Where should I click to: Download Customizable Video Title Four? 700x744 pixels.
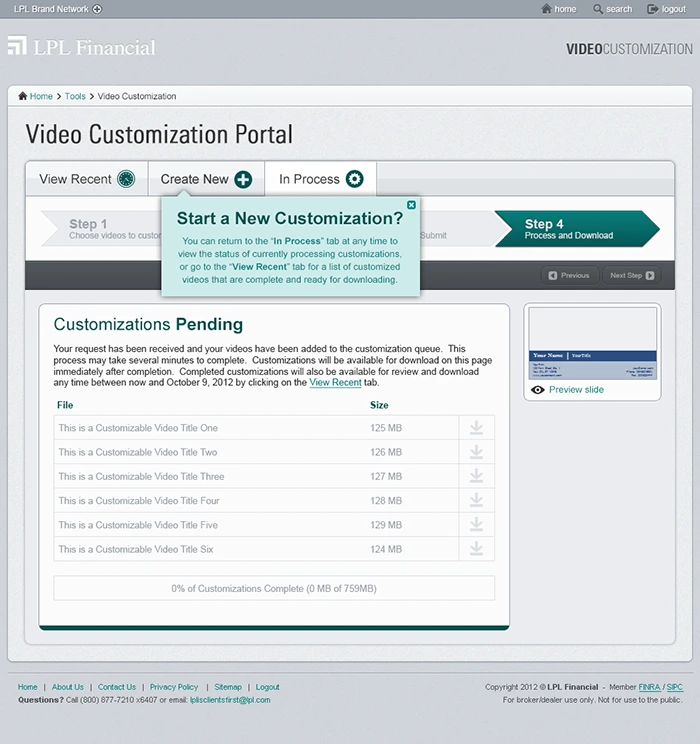pos(476,500)
